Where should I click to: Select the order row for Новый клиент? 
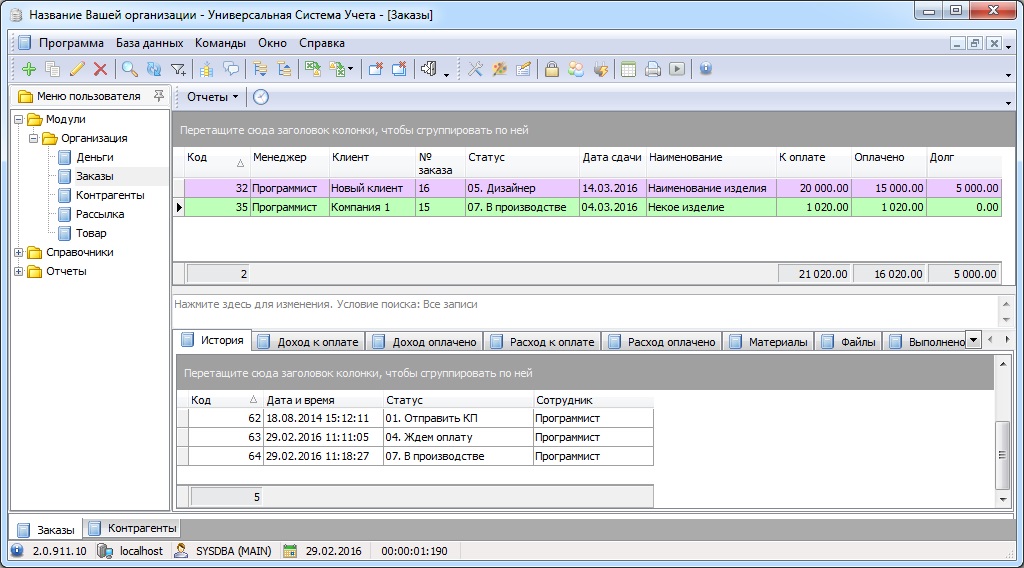(x=587, y=188)
